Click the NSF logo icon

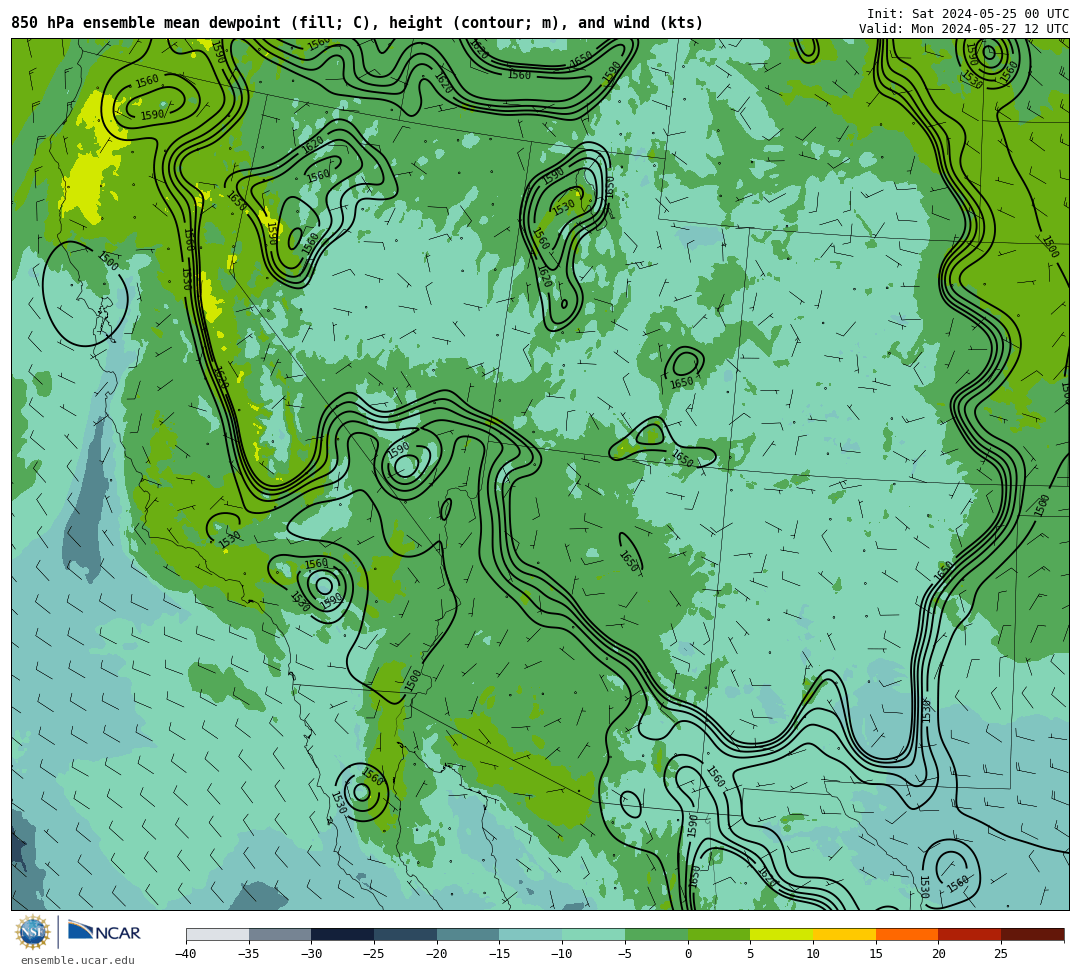coord(33,932)
